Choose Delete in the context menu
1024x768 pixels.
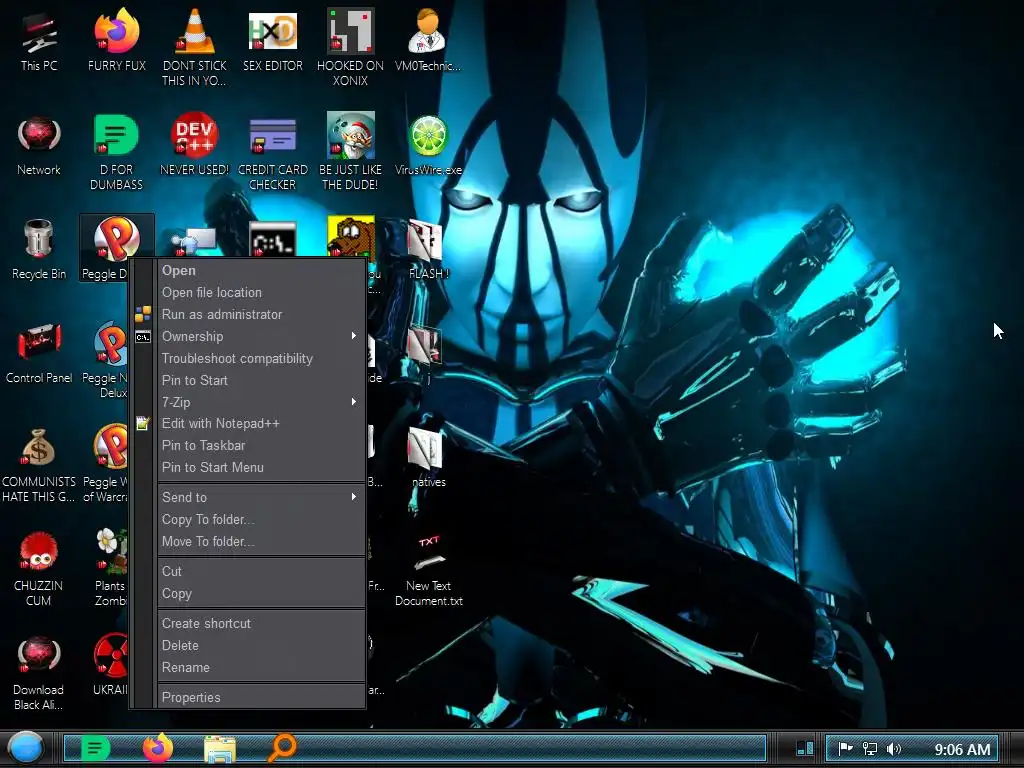coord(261,645)
